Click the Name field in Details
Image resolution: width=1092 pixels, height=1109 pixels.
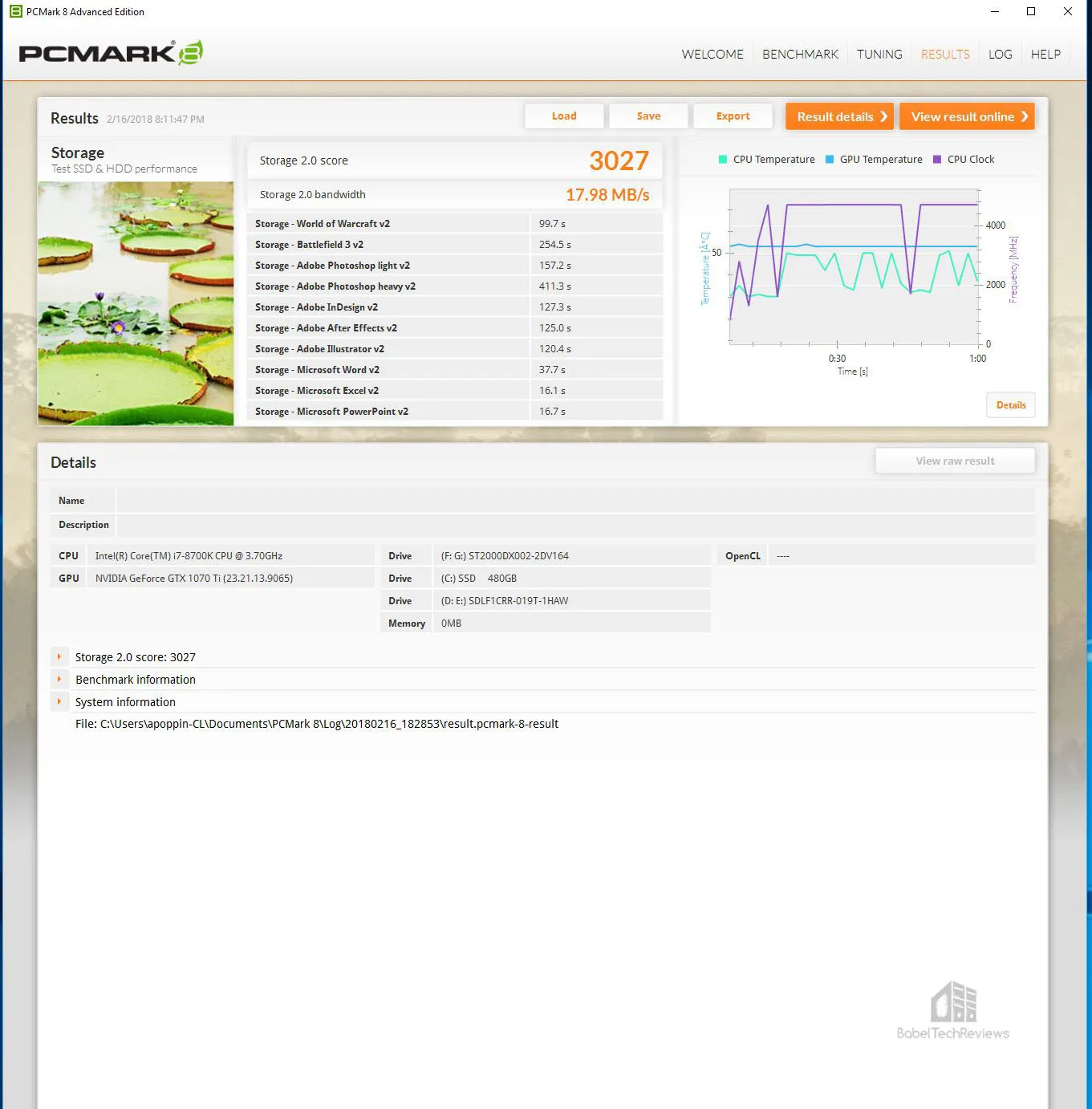tap(575, 500)
